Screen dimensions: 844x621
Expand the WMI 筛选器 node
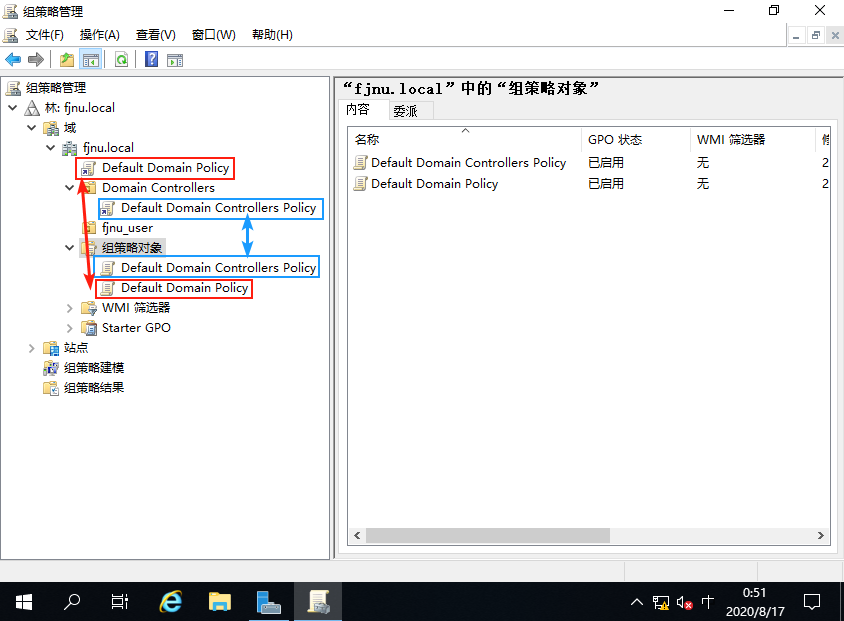point(69,308)
